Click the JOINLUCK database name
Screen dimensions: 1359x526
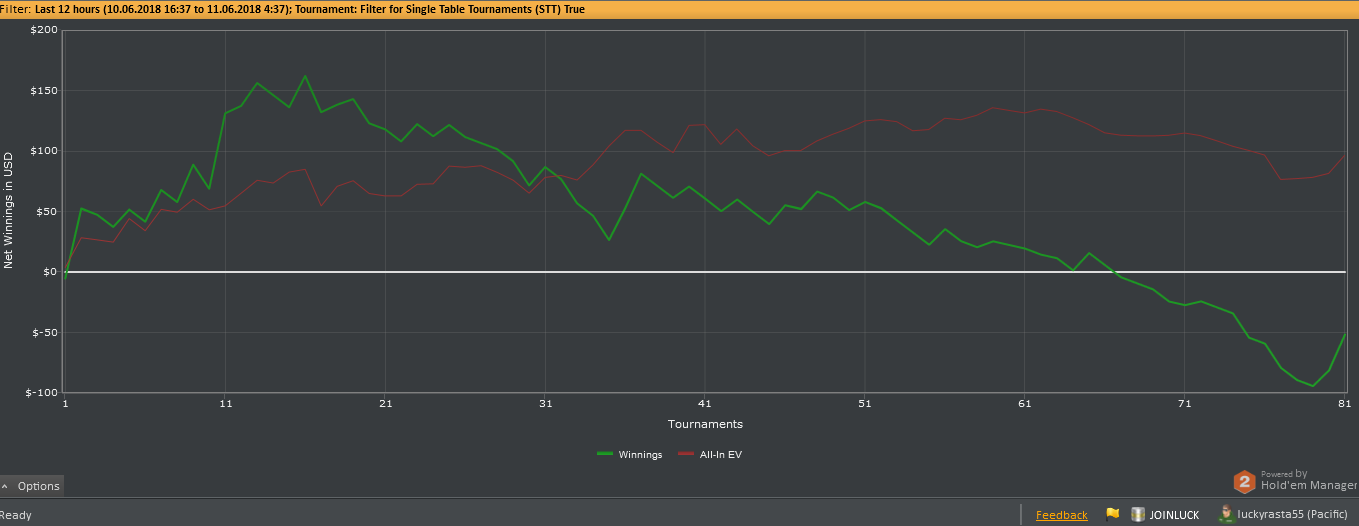tap(1174, 515)
